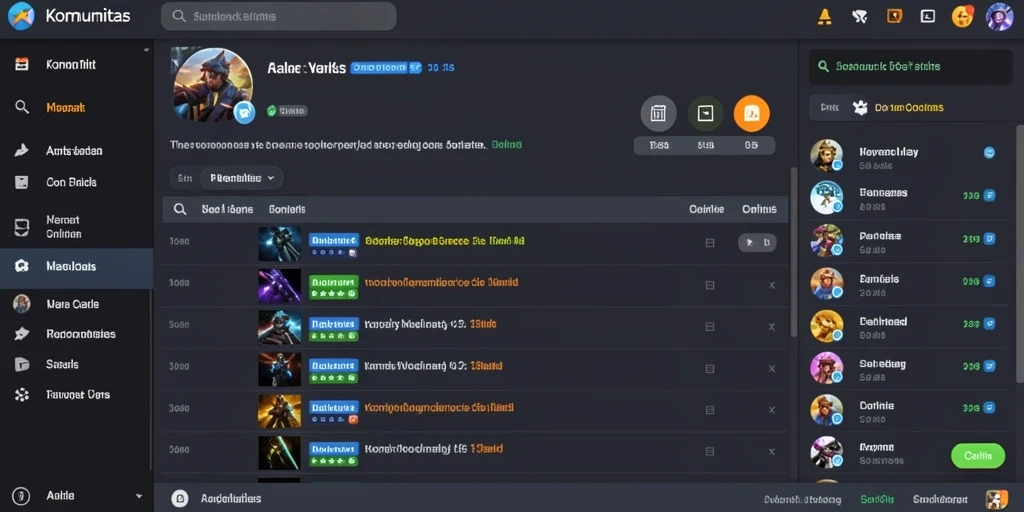Click the green status badge under profile name
This screenshot has height=512, width=1024.
[287, 111]
